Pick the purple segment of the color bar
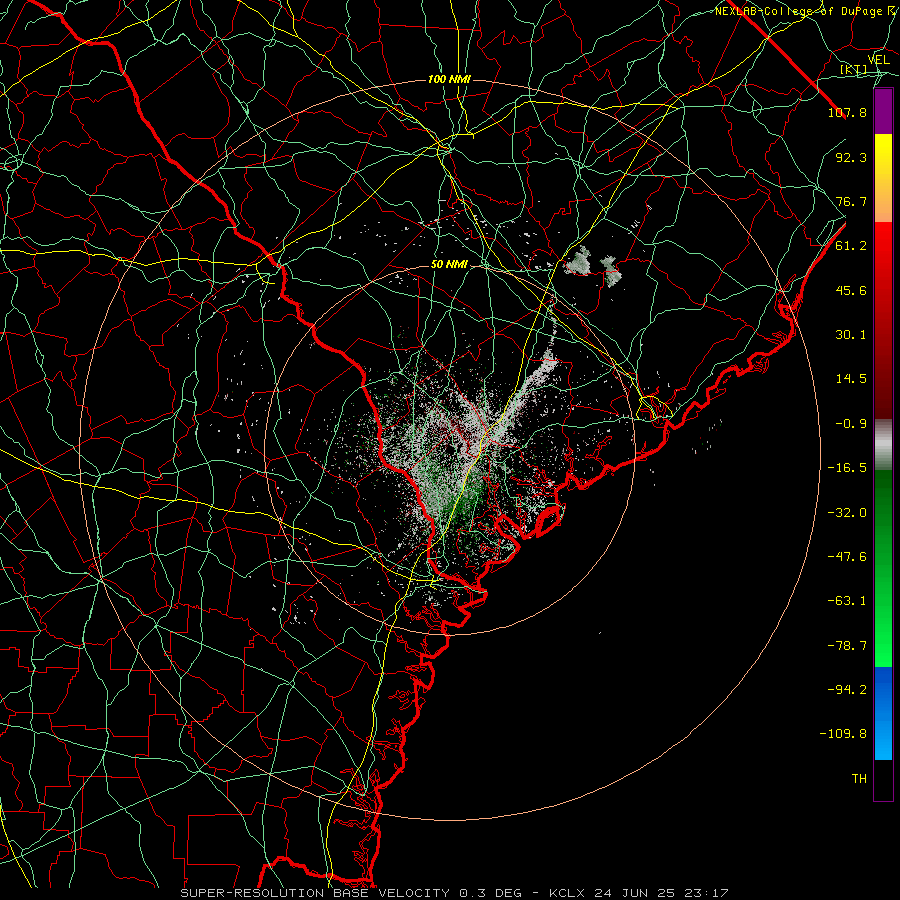 [x=883, y=112]
